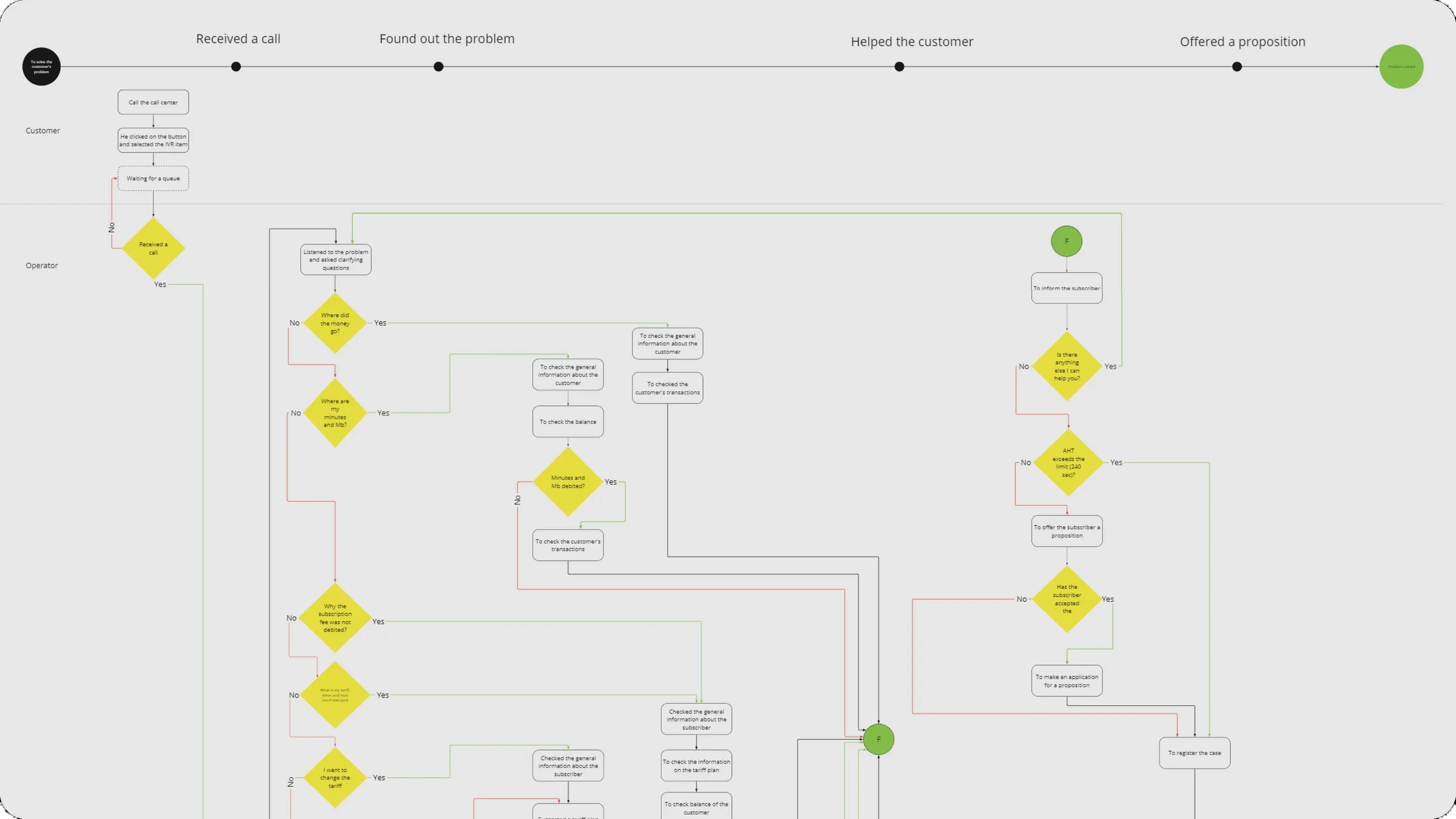1456x819 pixels.
Task: Select the 'To register the case' box
Action: pos(1195,753)
